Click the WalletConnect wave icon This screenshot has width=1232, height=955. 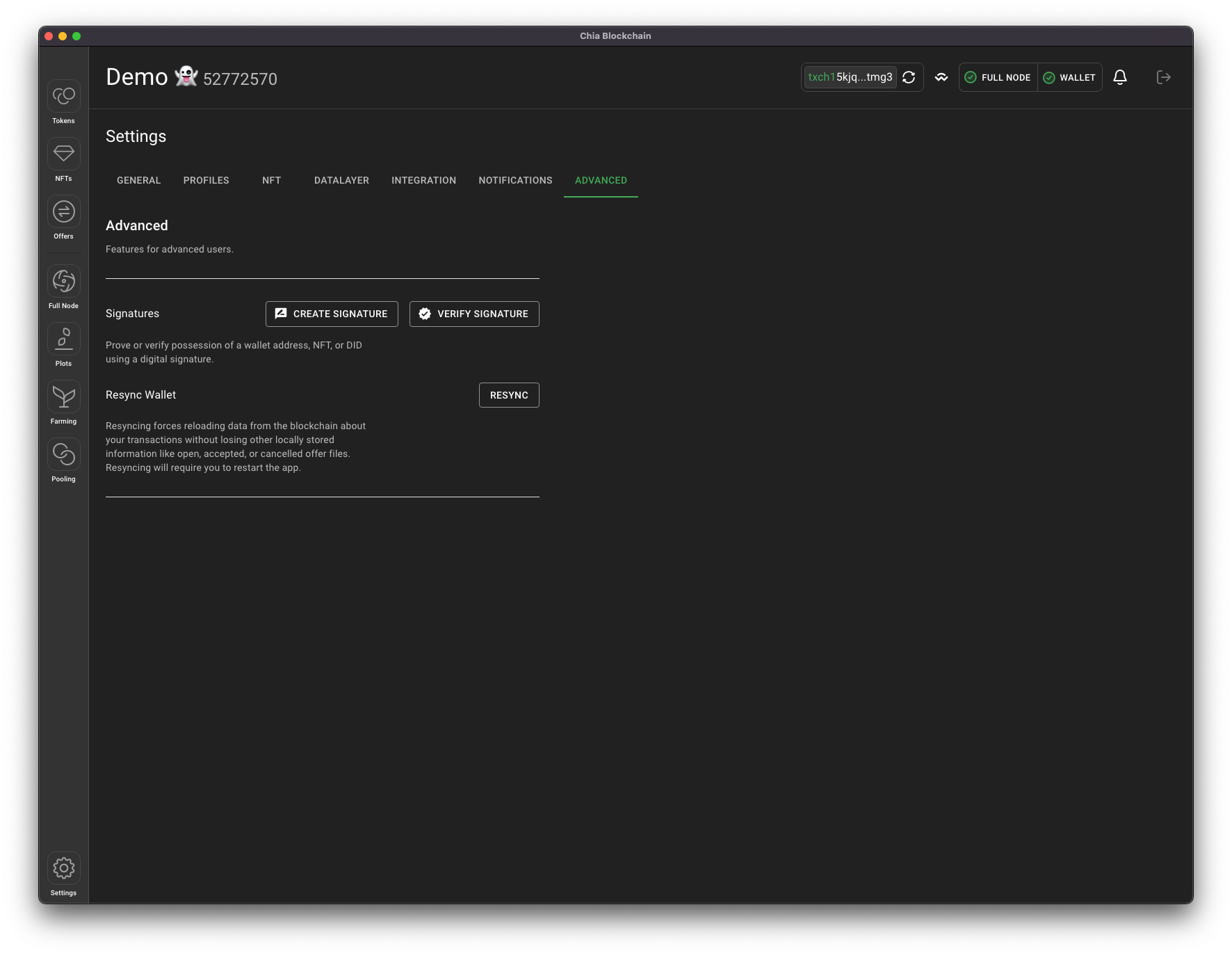(941, 77)
